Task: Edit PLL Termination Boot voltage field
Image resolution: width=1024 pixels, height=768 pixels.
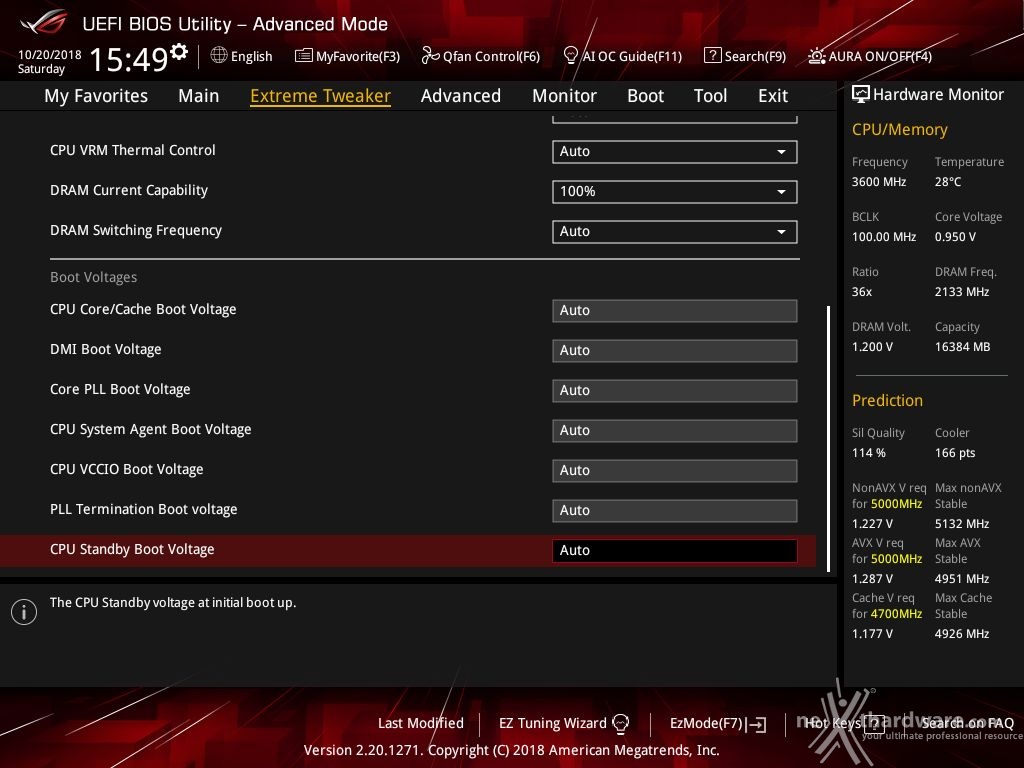Action: tap(674, 510)
